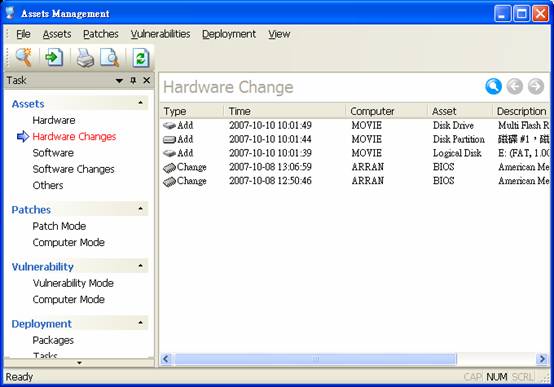Click the Ready status bar text
The width and height of the screenshot is (554, 387).
(19, 377)
